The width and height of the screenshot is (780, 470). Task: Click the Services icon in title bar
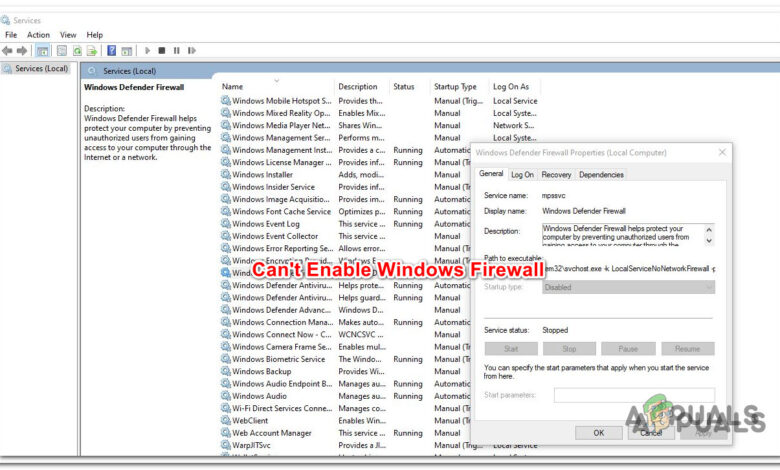point(5,20)
